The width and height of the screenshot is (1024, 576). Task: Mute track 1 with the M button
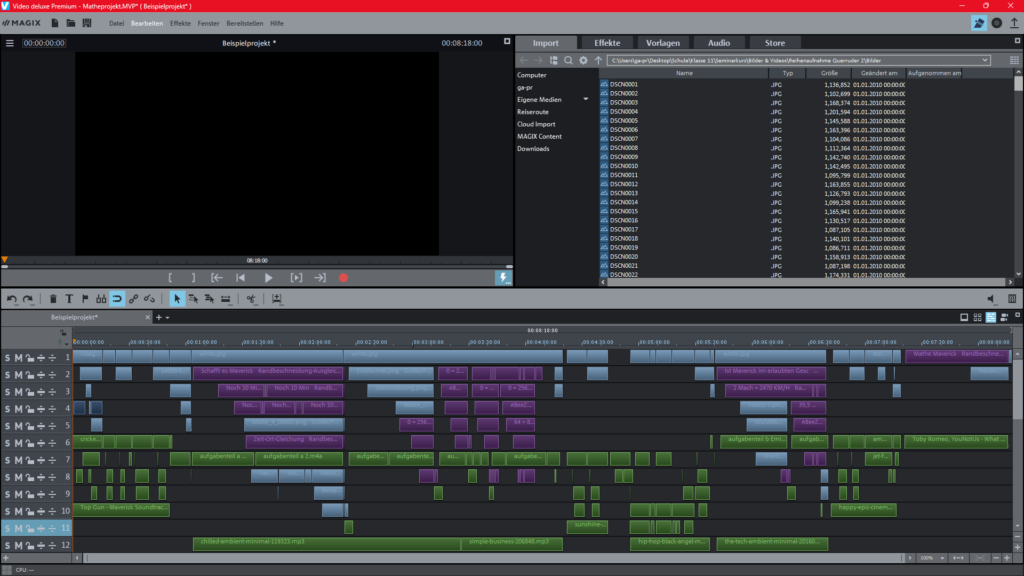click(18, 358)
